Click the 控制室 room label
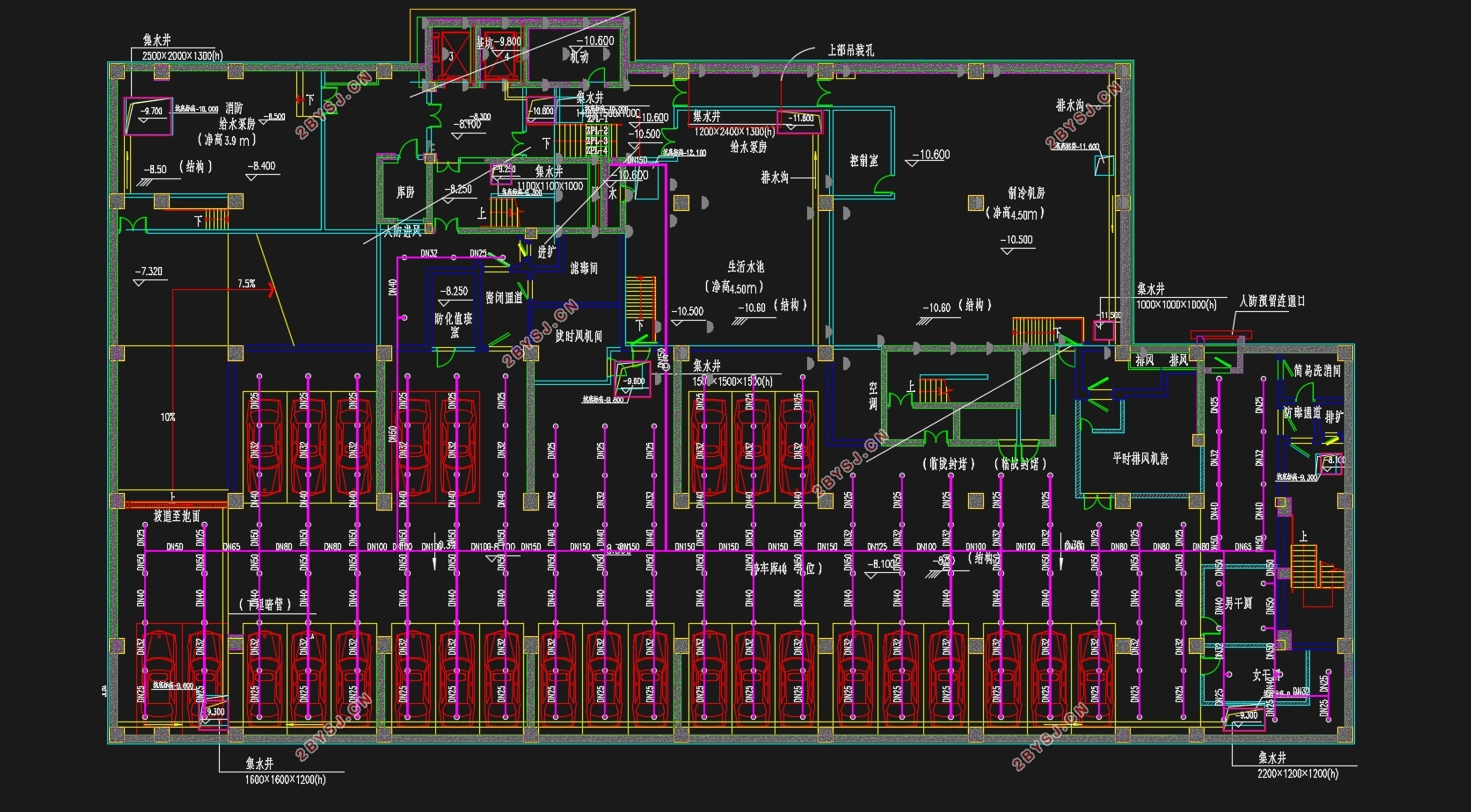The image size is (1471, 812). point(863,161)
